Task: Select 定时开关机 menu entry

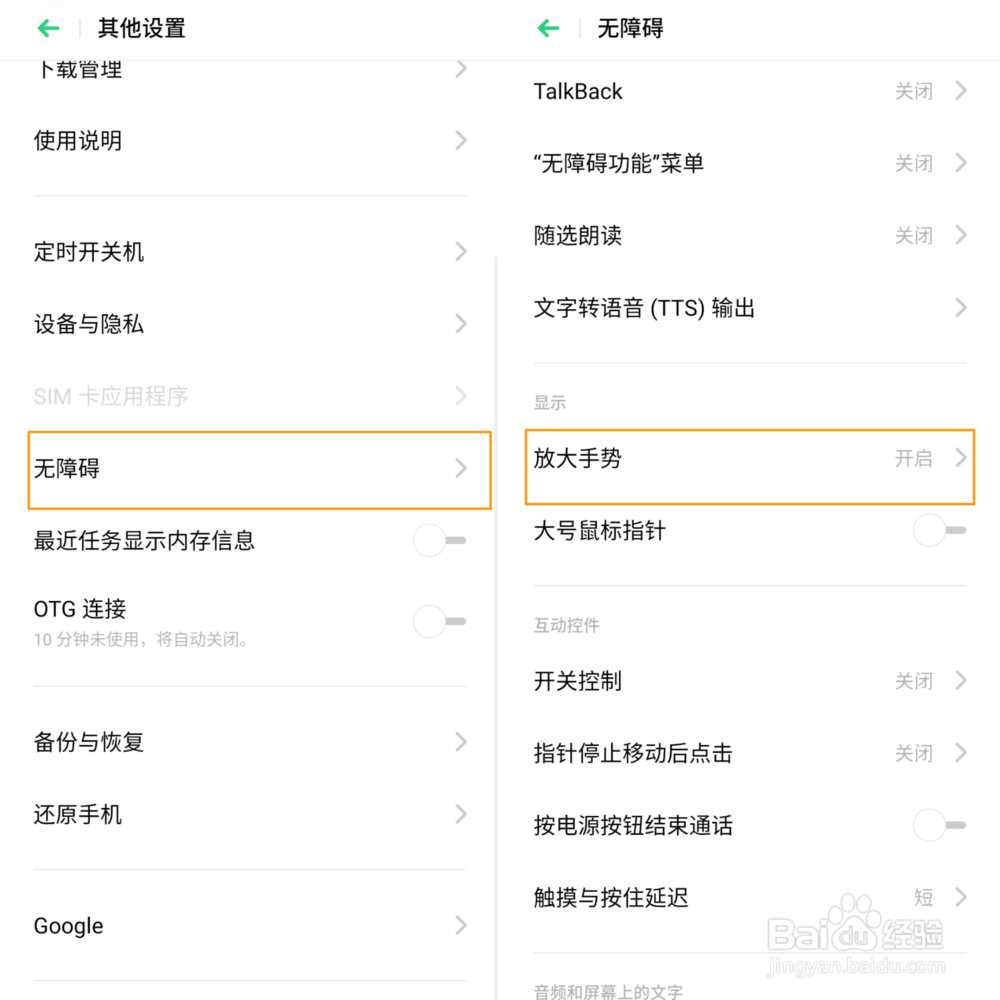Action: pyautogui.click(x=250, y=252)
